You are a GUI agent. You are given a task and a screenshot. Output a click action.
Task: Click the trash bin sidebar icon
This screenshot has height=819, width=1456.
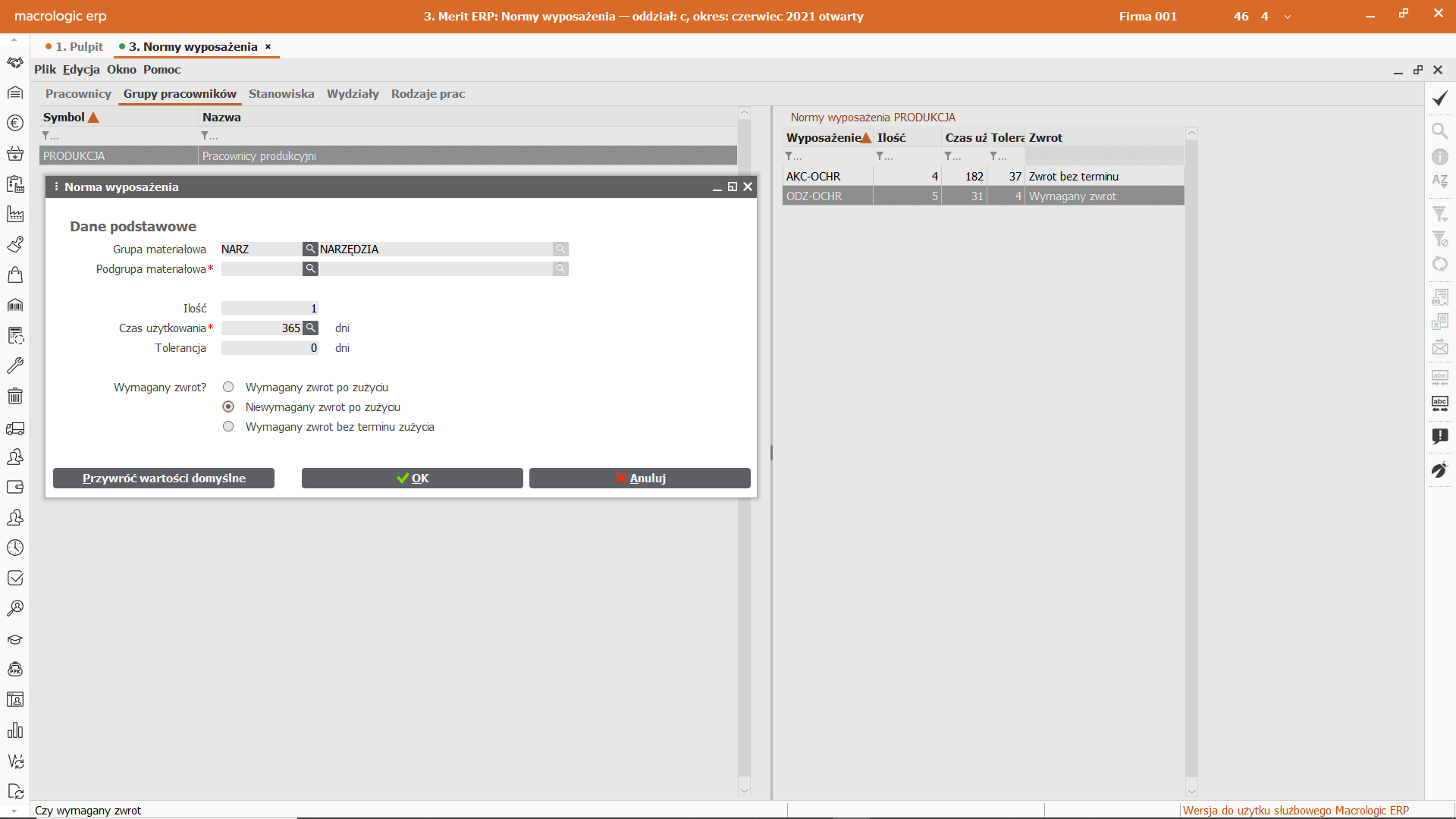(15, 396)
